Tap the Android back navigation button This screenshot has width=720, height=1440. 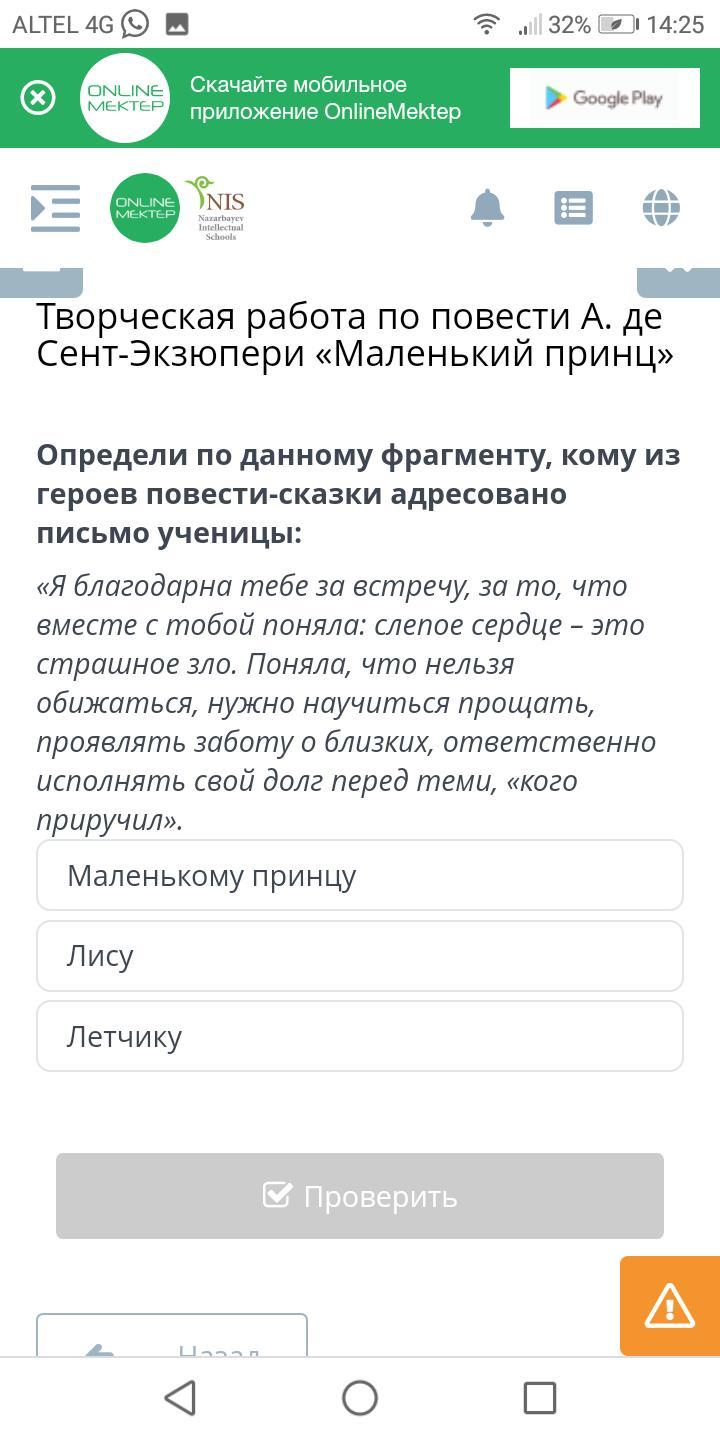point(180,1398)
